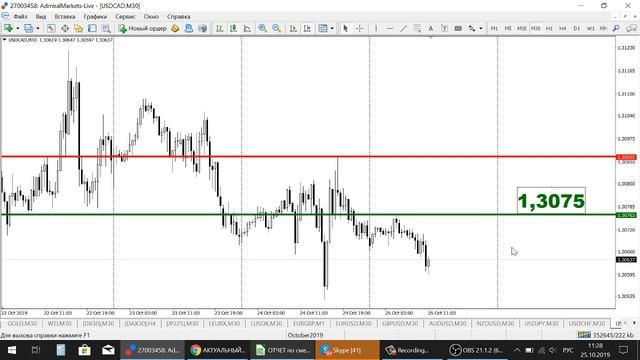Open the Navigator folder-star icon
The image size is (640, 360).
pyautogui.click(x=78, y=28)
